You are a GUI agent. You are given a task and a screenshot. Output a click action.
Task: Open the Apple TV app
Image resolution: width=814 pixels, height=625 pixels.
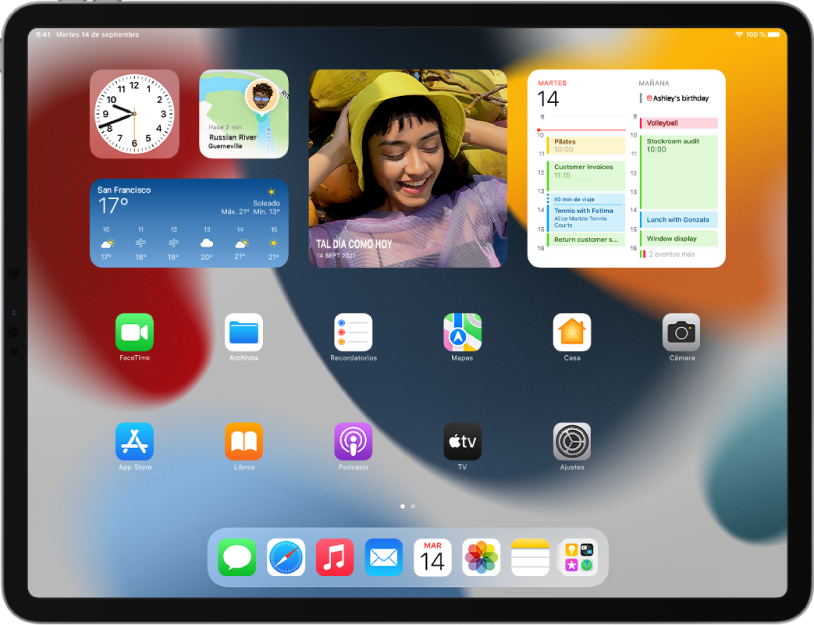coord(462,443)
